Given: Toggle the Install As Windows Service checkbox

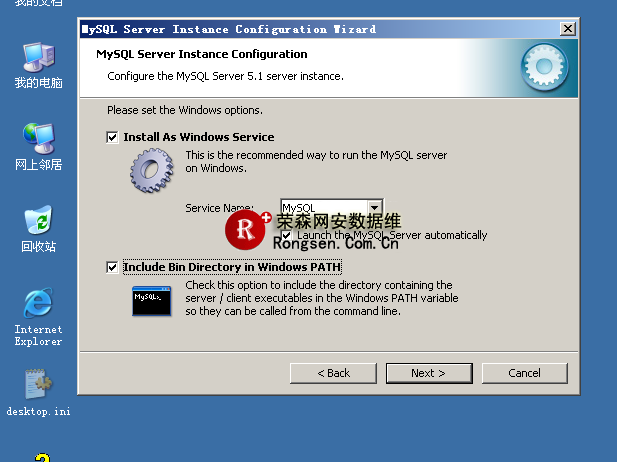Looking at the screenshot, I should [112, 137].
